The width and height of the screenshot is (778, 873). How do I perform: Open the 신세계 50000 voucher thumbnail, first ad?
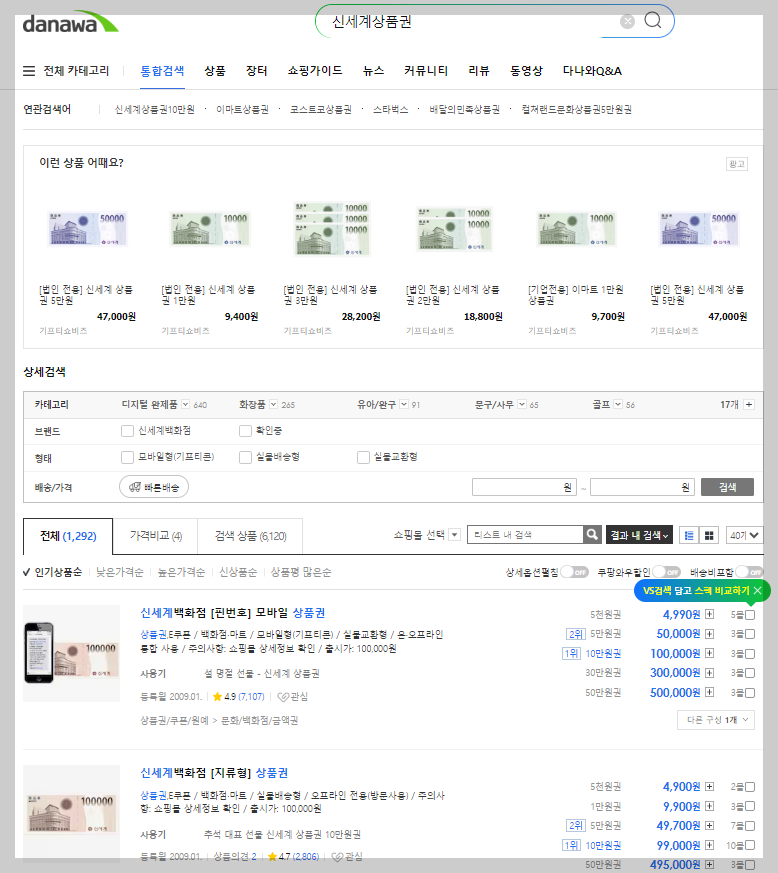(87, 229)
